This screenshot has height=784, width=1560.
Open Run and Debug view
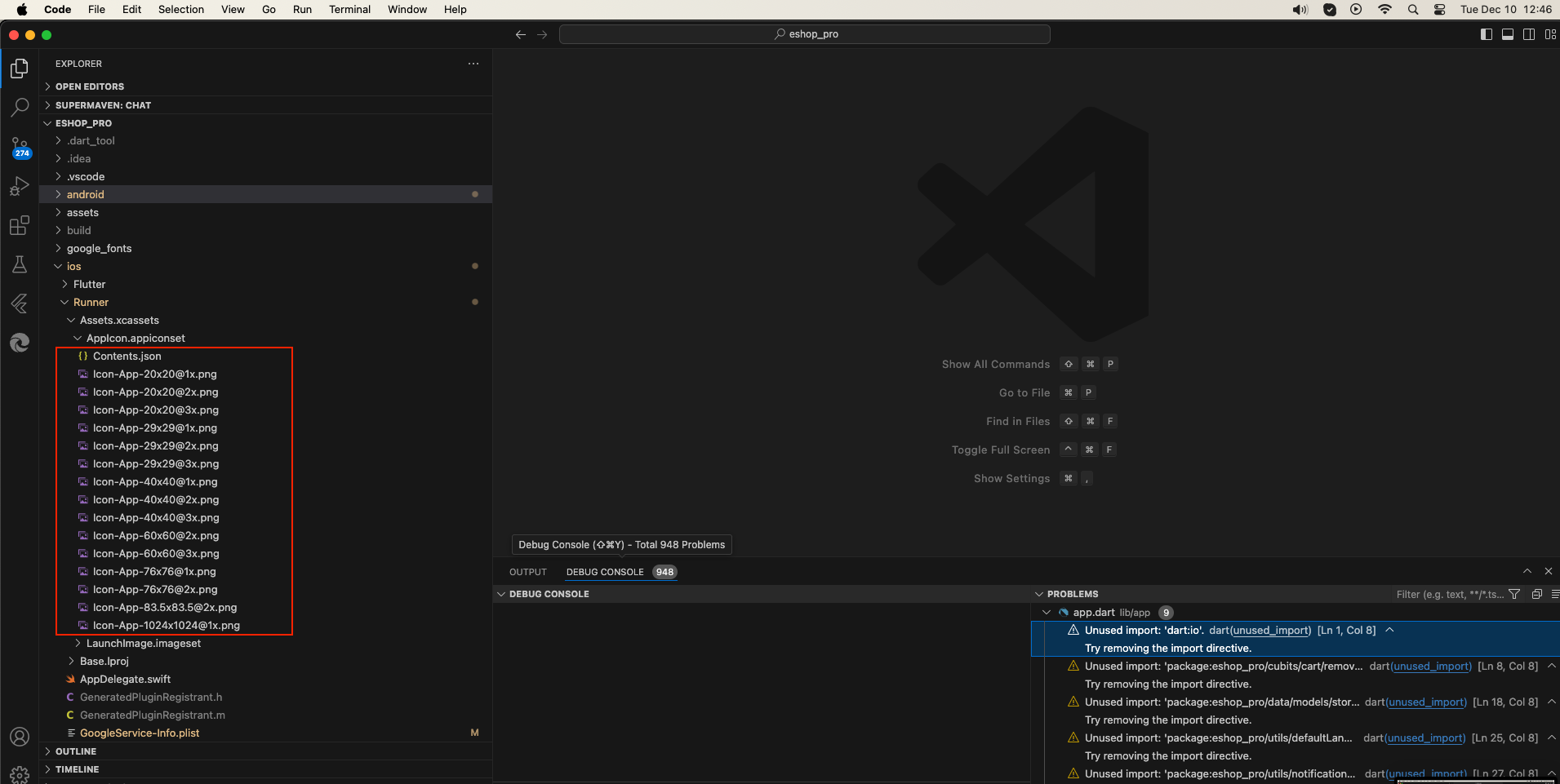(x=20, y=186)
